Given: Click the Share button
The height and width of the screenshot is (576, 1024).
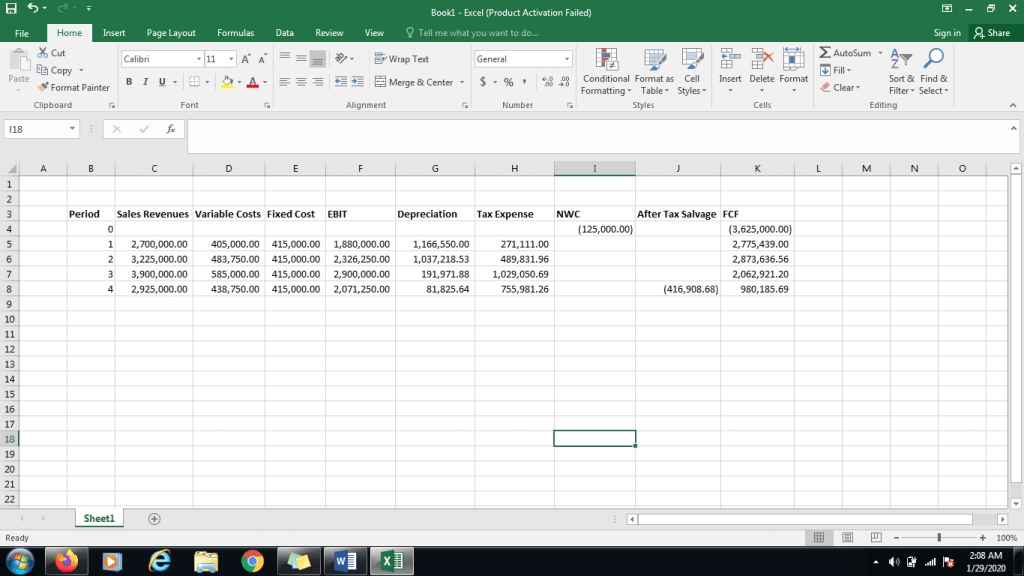Looking at the screenshot, I should click(x=991, y=33).
